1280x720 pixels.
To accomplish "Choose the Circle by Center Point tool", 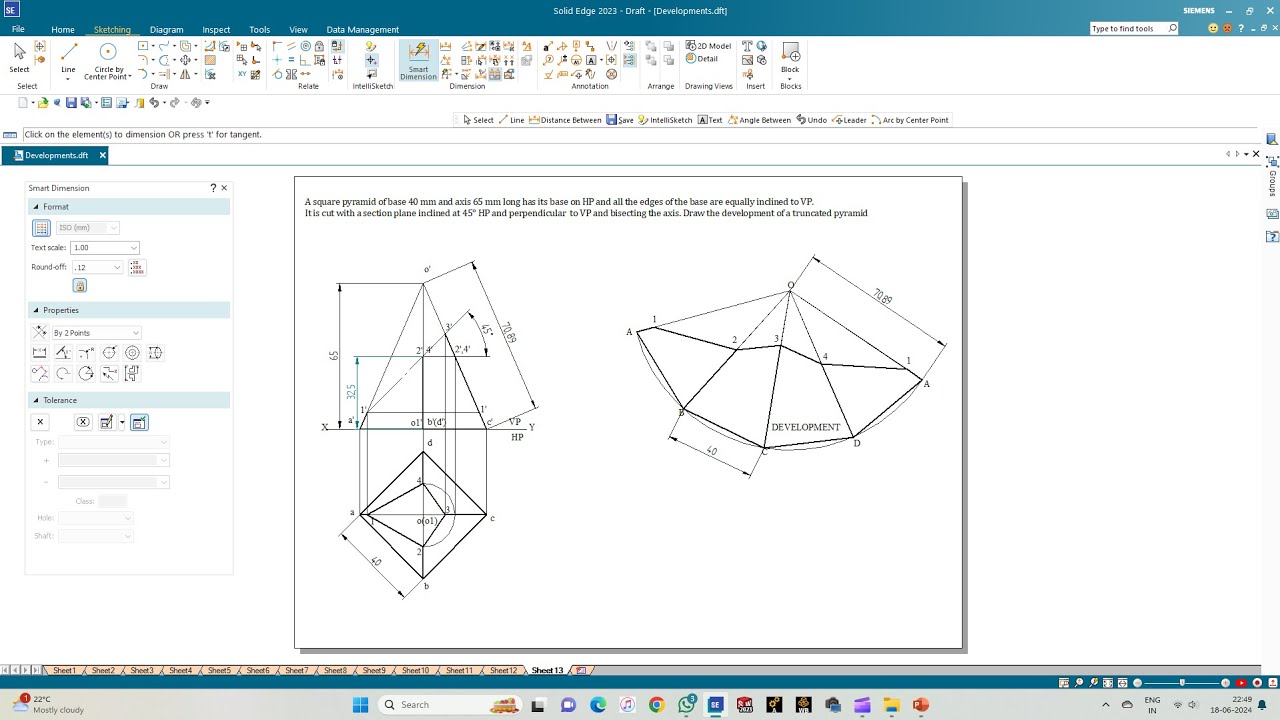I will [x=108, y=61].
